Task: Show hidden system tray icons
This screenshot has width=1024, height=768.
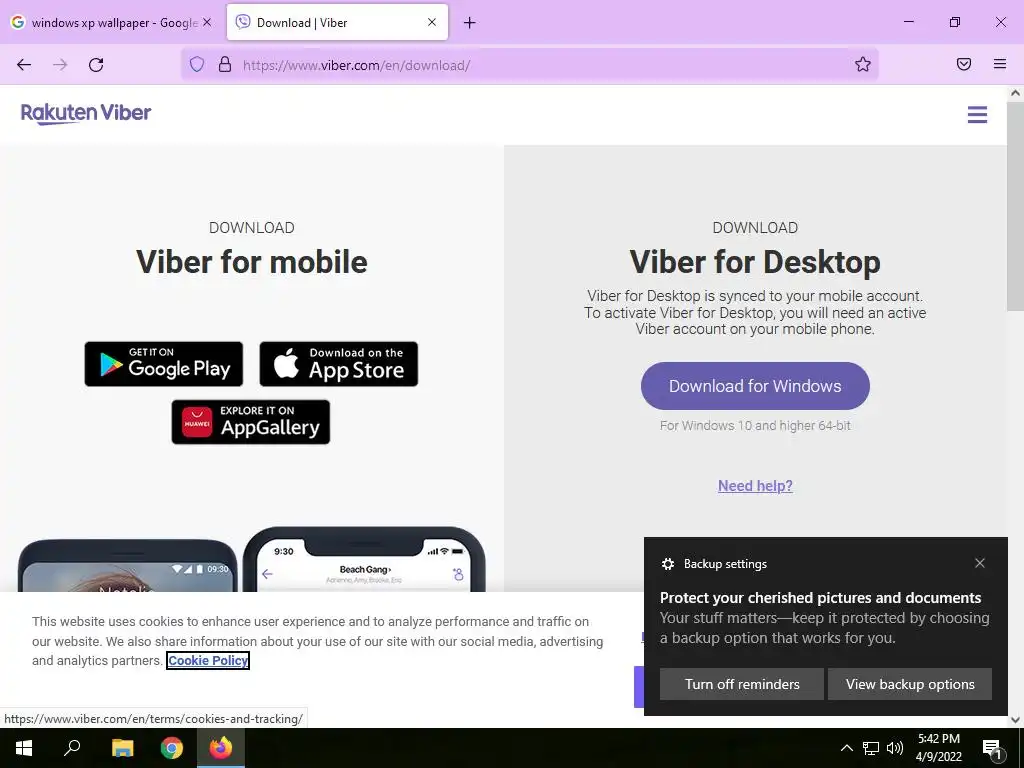Action: pyautogui.click(x=846, y=748)
